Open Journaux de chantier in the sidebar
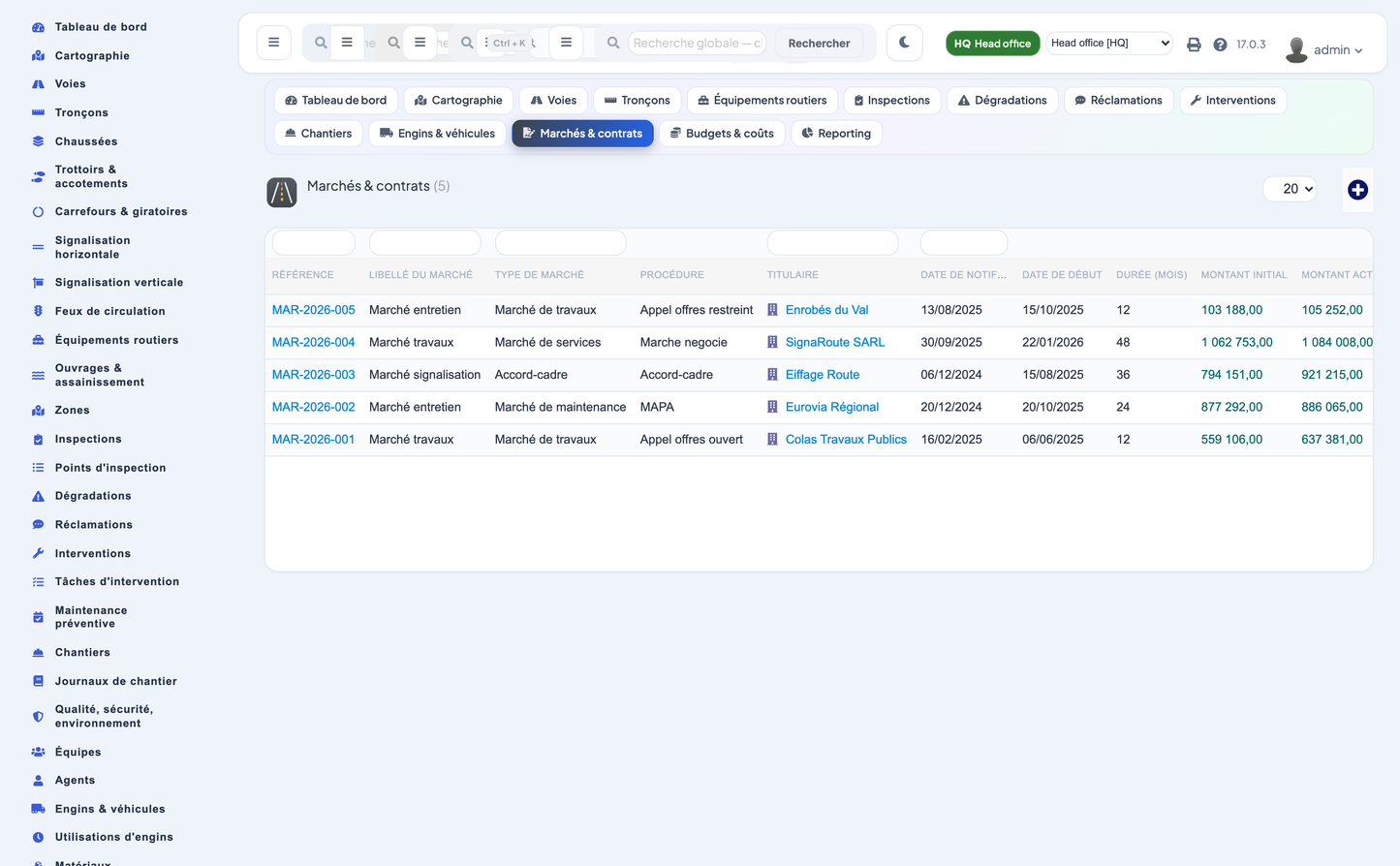Screen dimensions: 1400x866 click(x=116, y=682)
